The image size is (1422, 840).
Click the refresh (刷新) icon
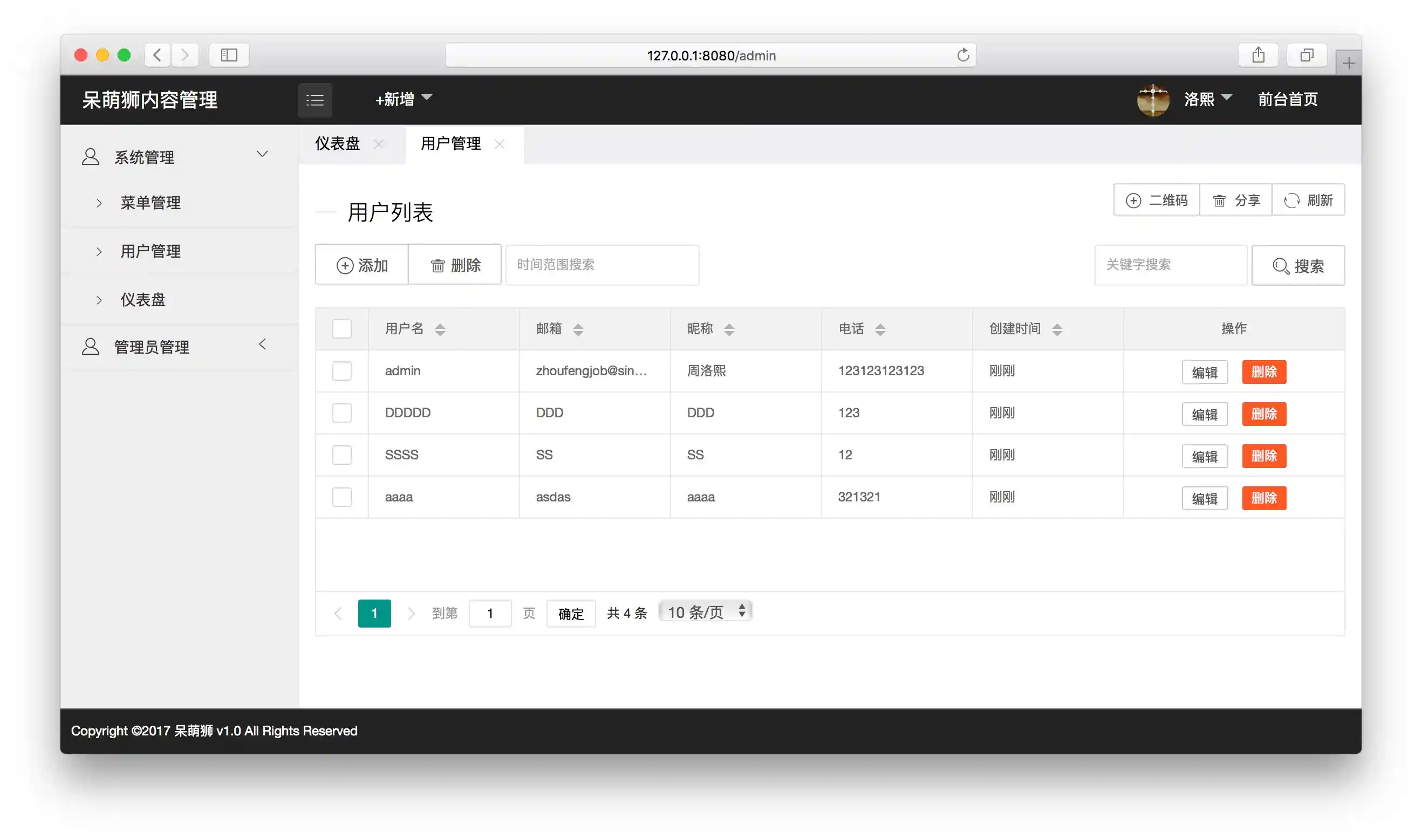pos(1292,201)
